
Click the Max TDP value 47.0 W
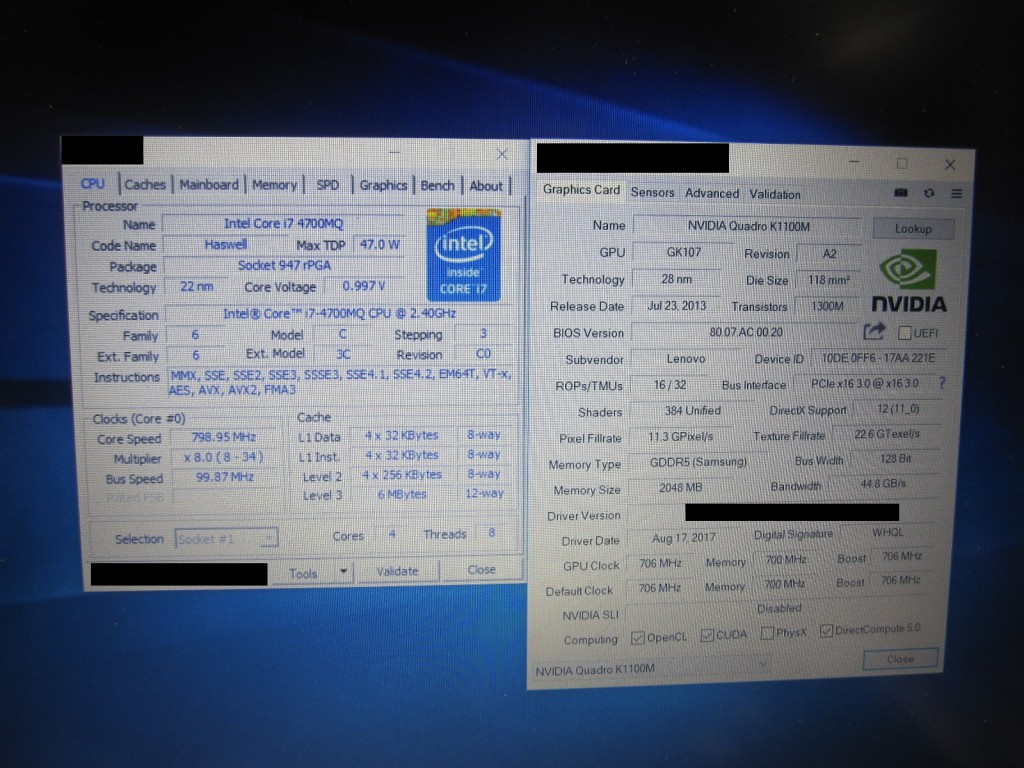point(379,244)
